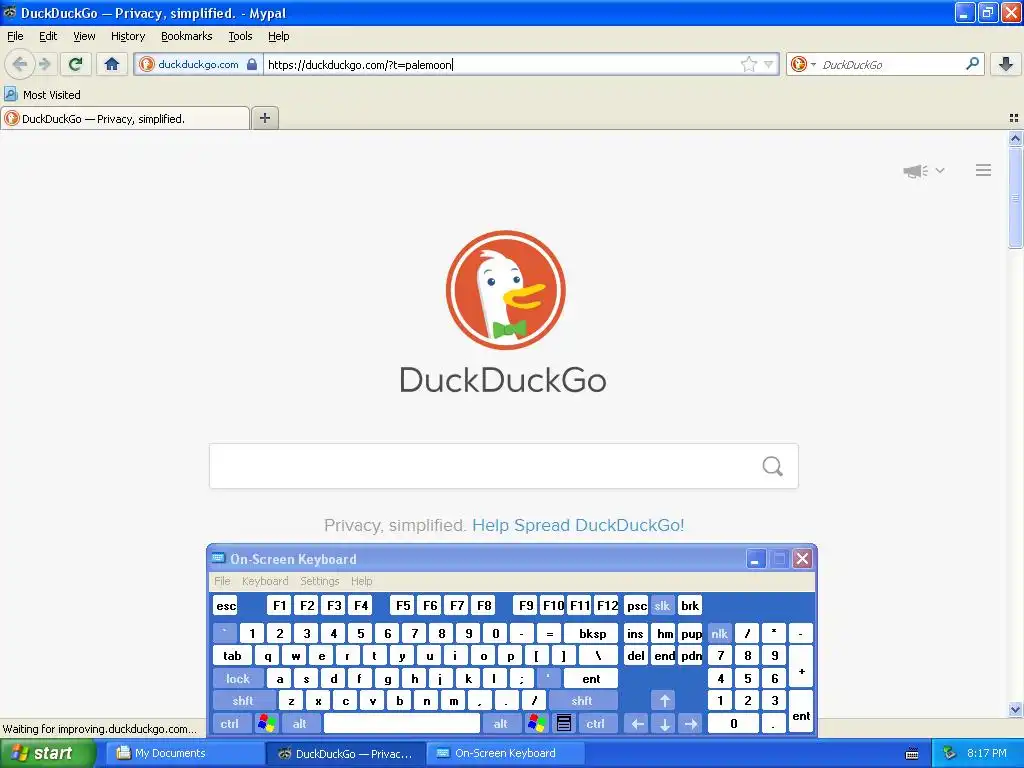Click the tab key on the keyboard

232,656
